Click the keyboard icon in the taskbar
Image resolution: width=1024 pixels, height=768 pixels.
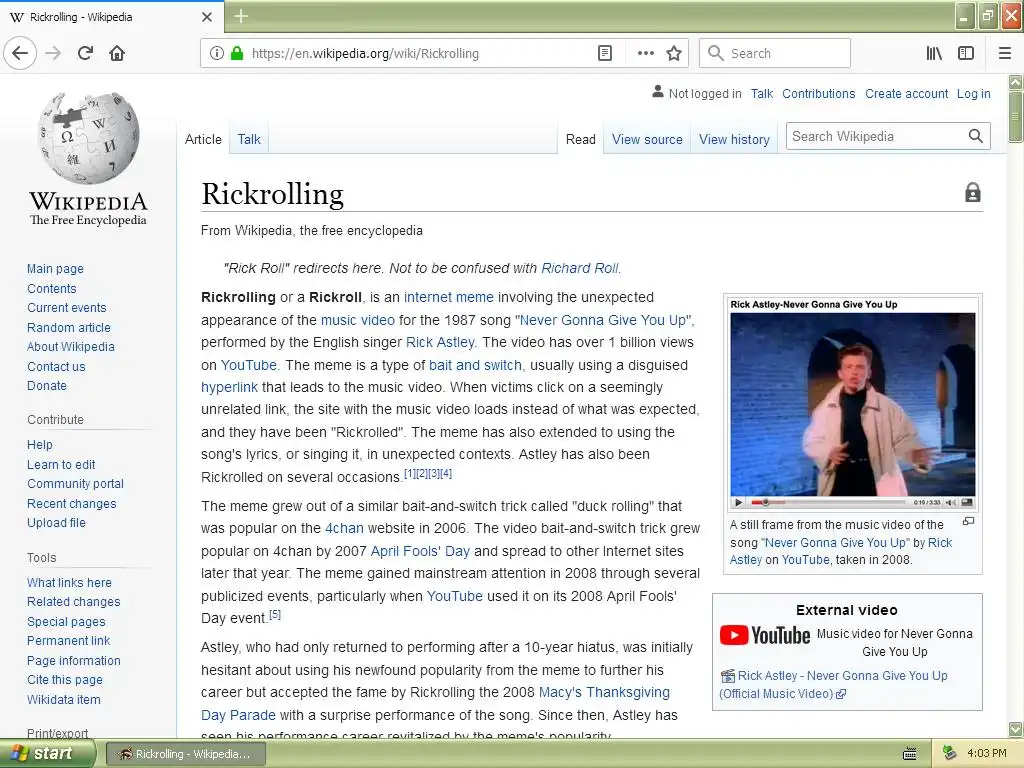point(909,754)
